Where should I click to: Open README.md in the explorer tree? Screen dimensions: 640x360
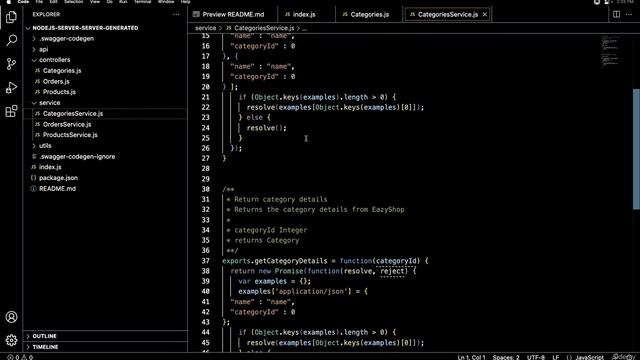tap(57, 189)
